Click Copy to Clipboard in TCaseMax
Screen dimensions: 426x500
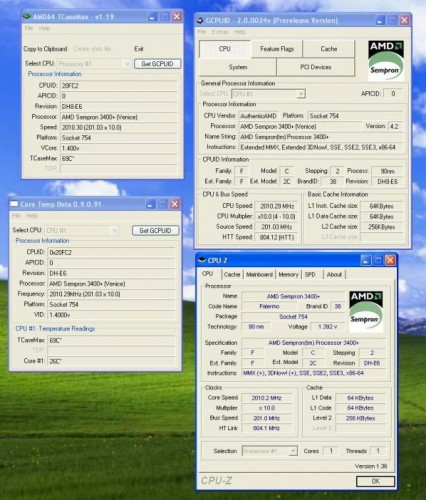45,49
